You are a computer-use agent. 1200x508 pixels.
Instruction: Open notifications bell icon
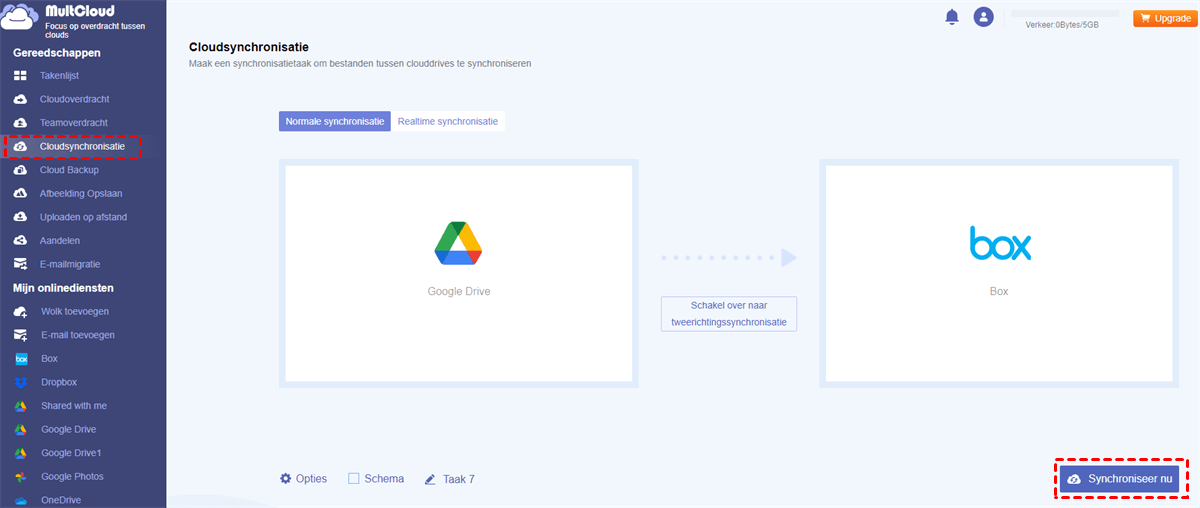[952, 17]
